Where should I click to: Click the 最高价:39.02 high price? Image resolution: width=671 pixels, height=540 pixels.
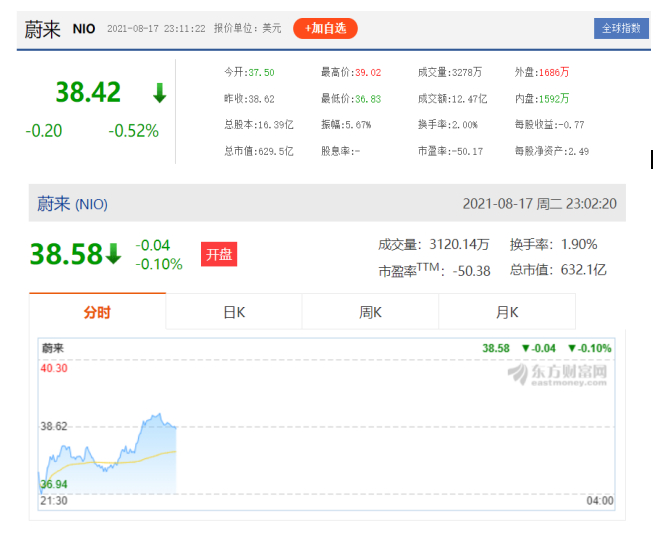click(351, 72)
